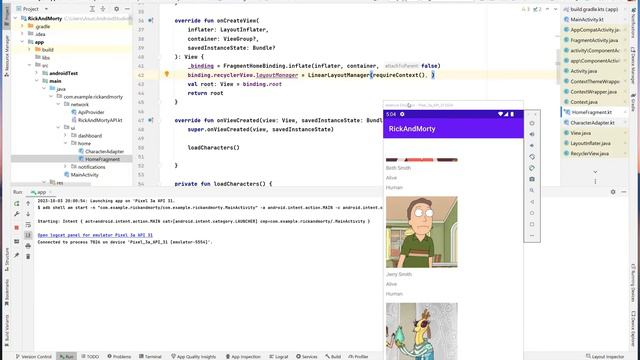This screenshot has width=640, height=360.
Task: Pin the Run tab with pin icon
Action: 17,256
